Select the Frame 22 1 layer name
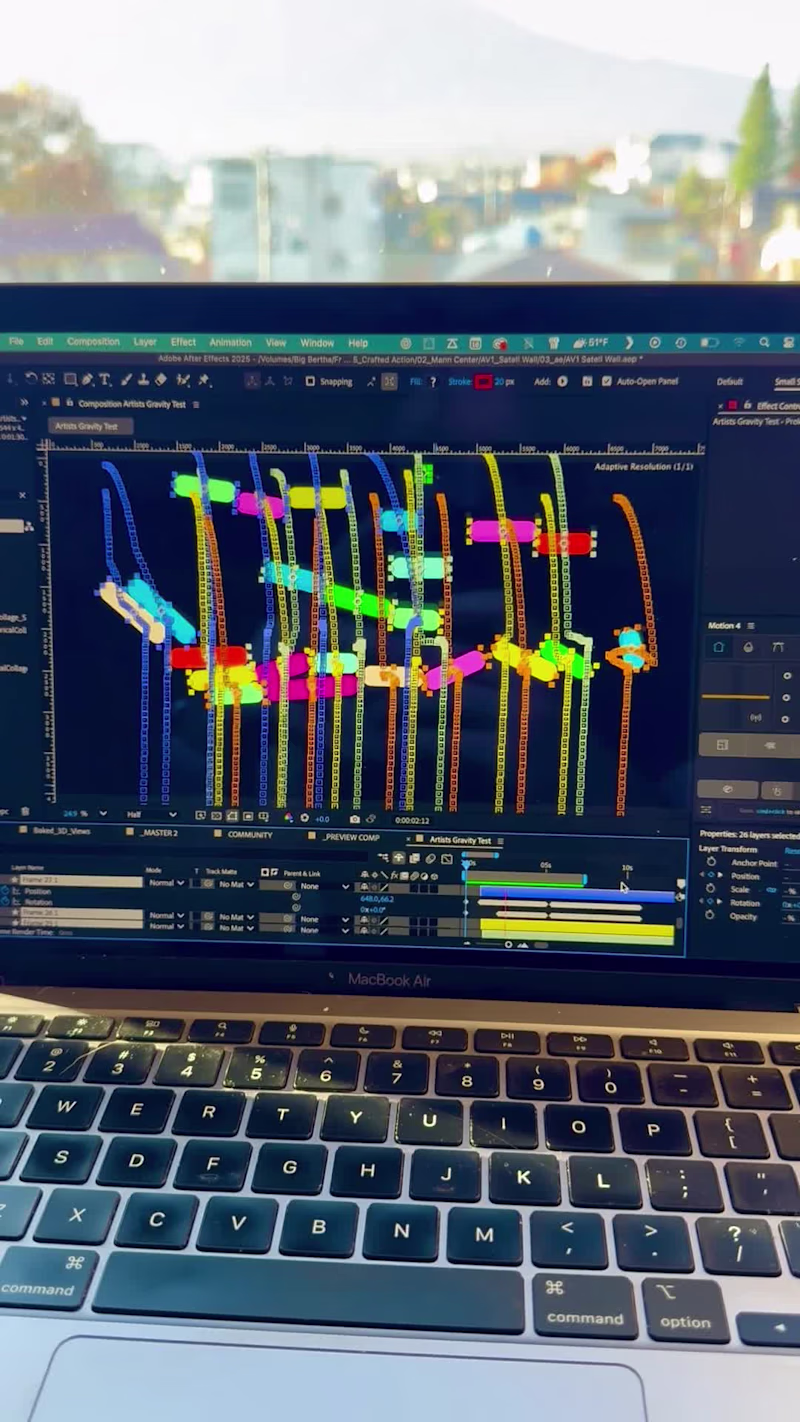Image resolution: width=800 pixels, height=1422 pixels. click(x=81, y=880)
